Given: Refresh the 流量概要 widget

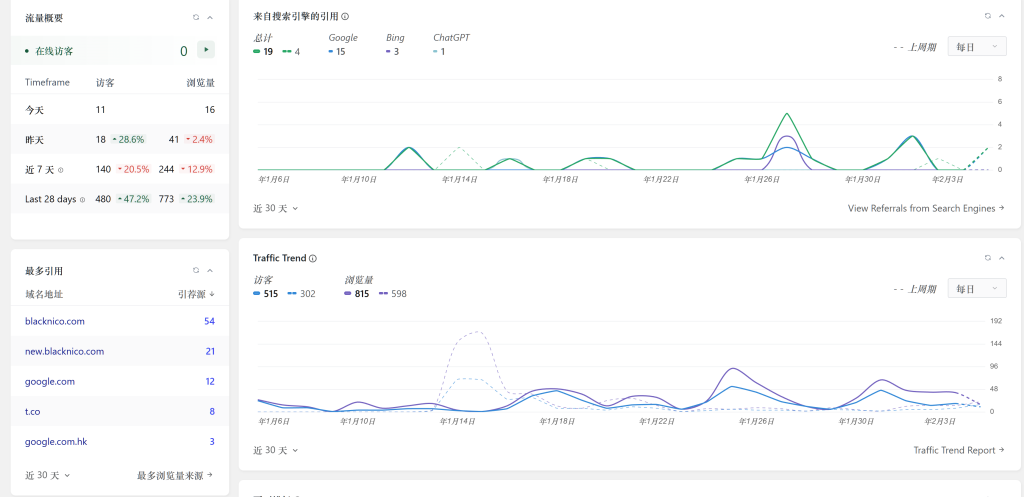Looking at the screenshot, I should tap(196, 18).
